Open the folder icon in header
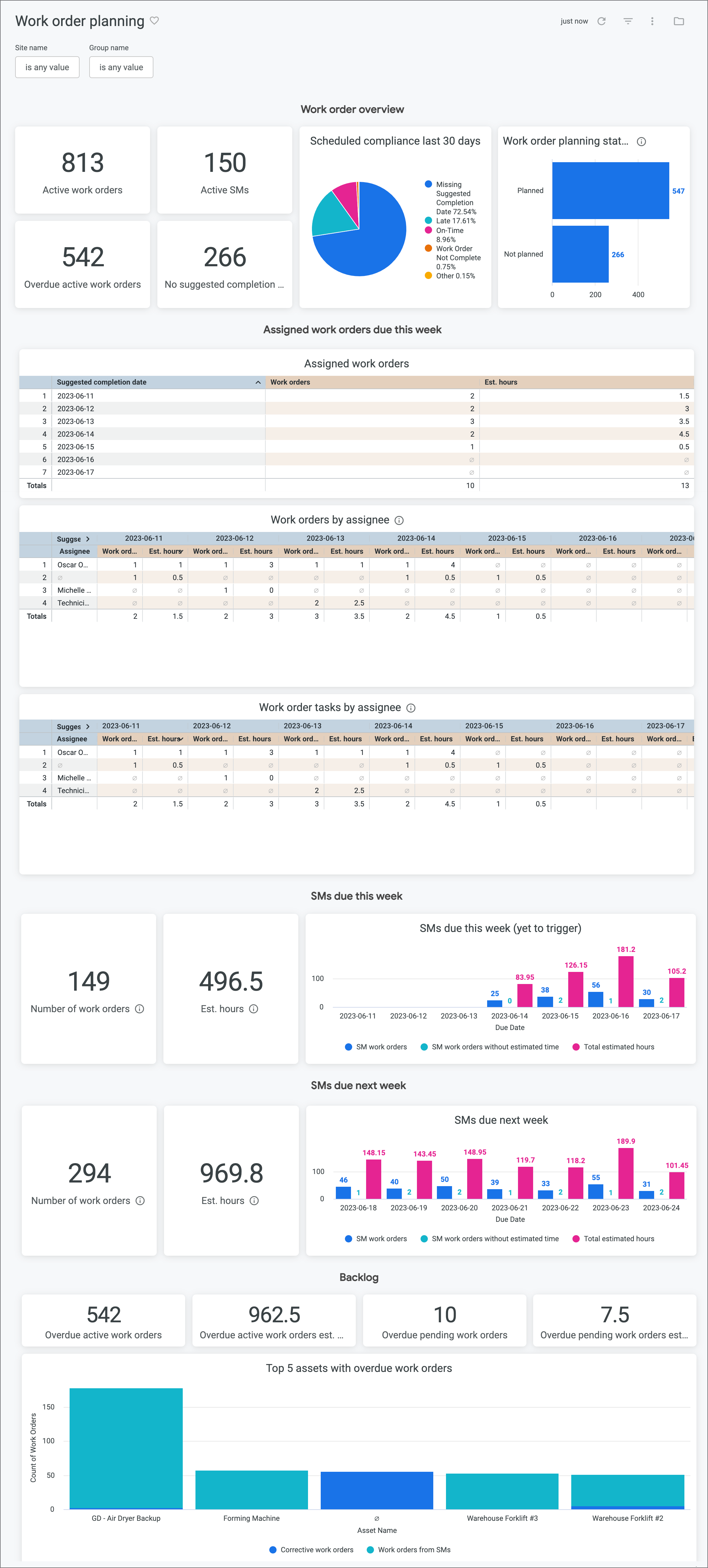The image size is (708, 1568). tap(679, 21)
